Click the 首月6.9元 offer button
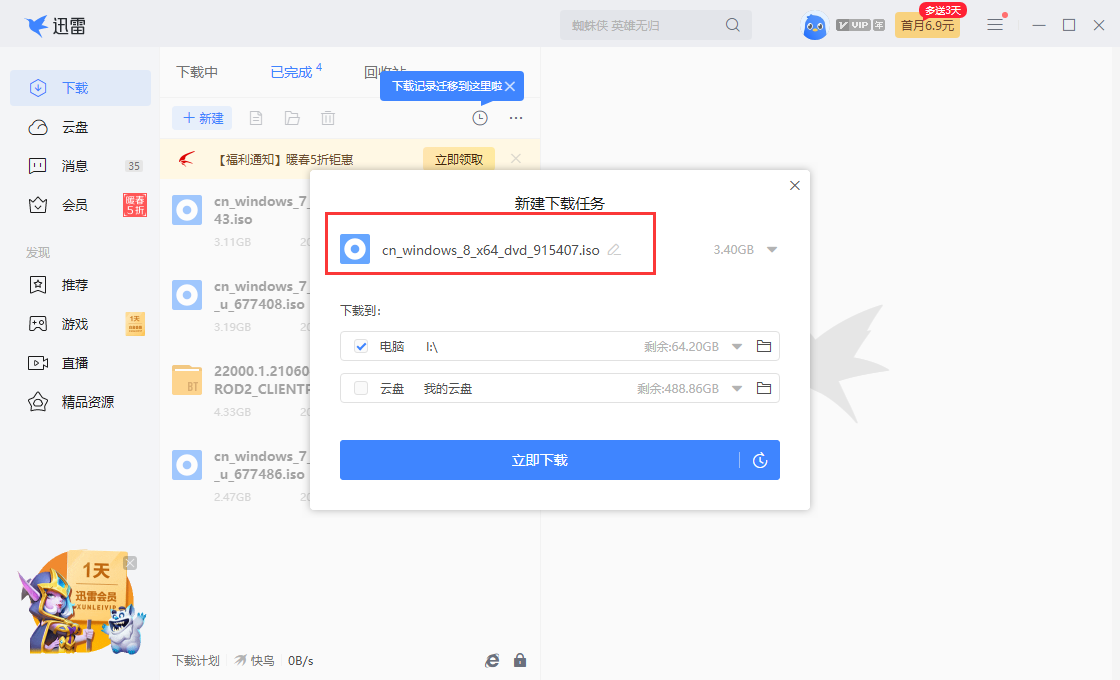The height and width of the screenshot is (680, 1120). 927,26
